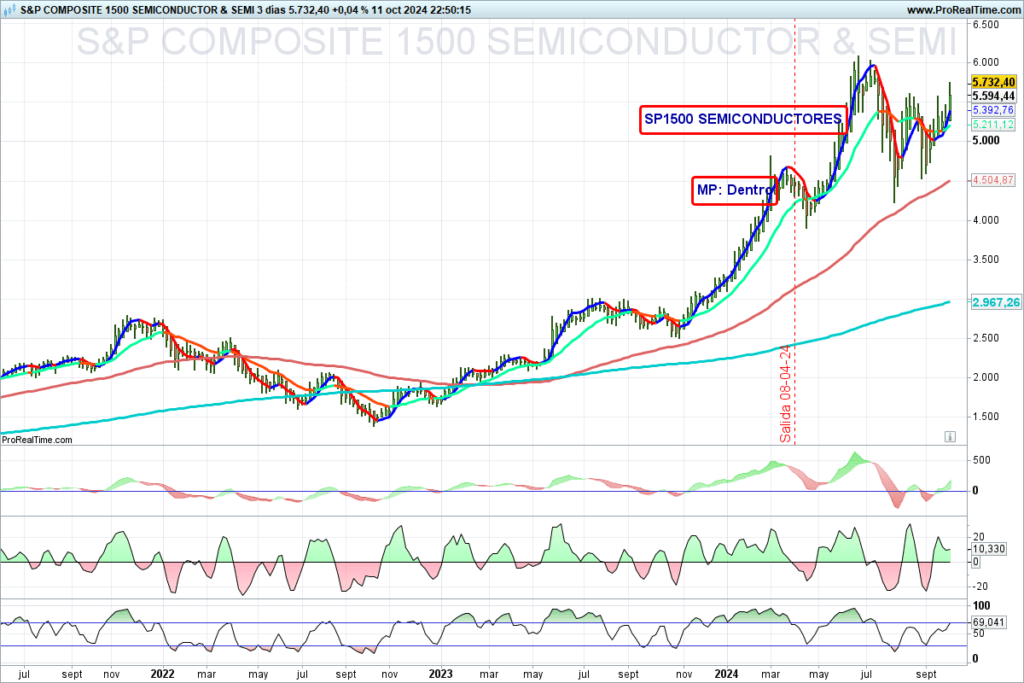Select the 5.392,76 blue moving average label

993,110
